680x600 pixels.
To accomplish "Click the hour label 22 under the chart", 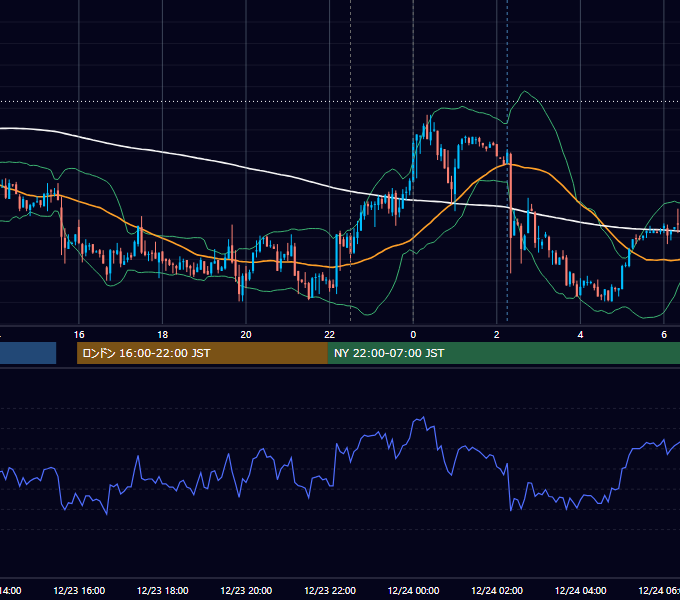I will click(x=330, y=335).
